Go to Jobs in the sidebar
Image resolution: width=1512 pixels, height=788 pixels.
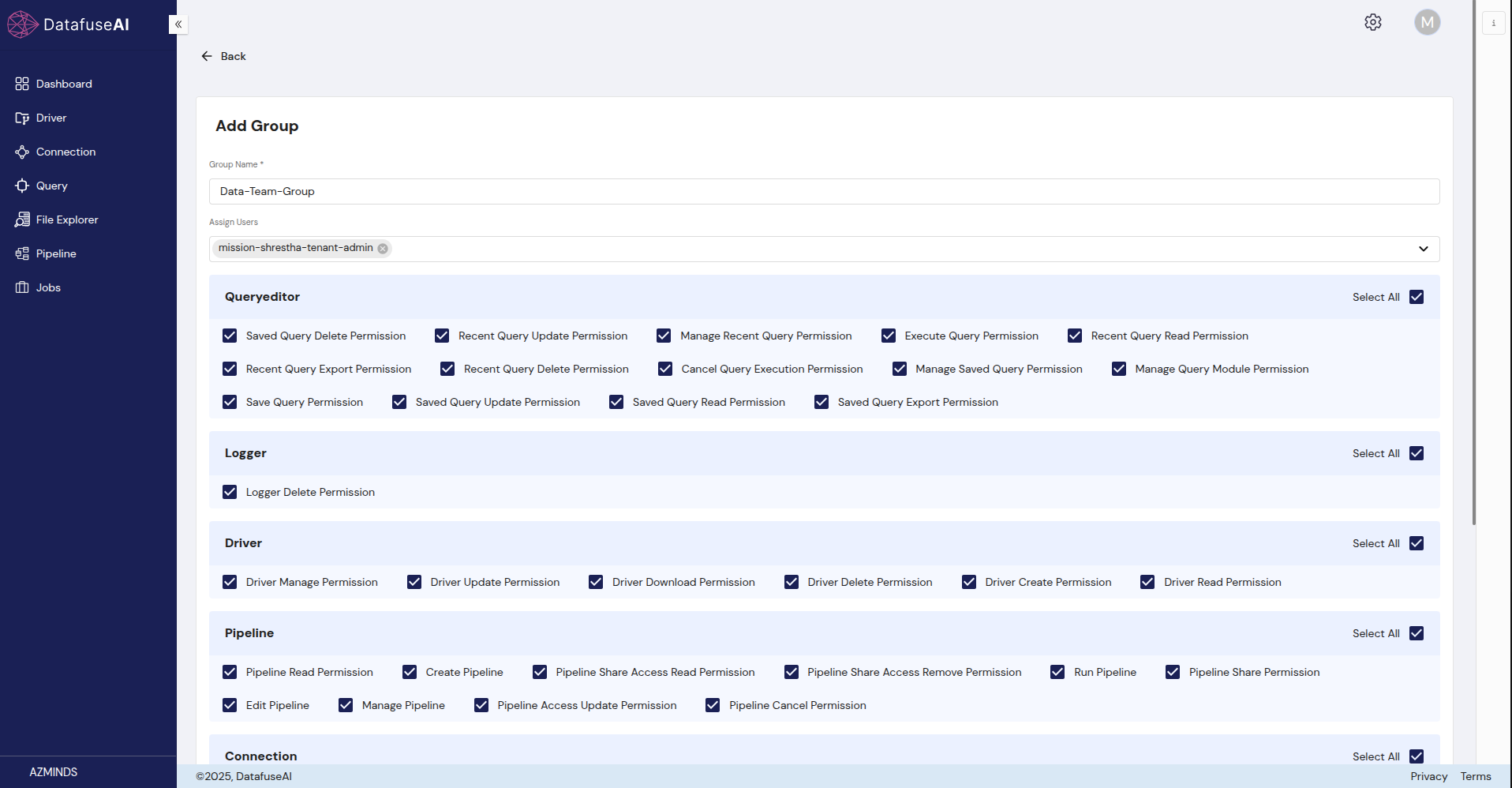48,288
